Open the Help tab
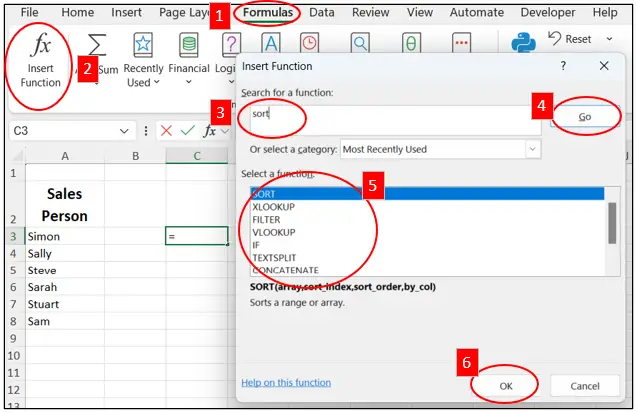The image size is (637, 413). tap(605, 12)
